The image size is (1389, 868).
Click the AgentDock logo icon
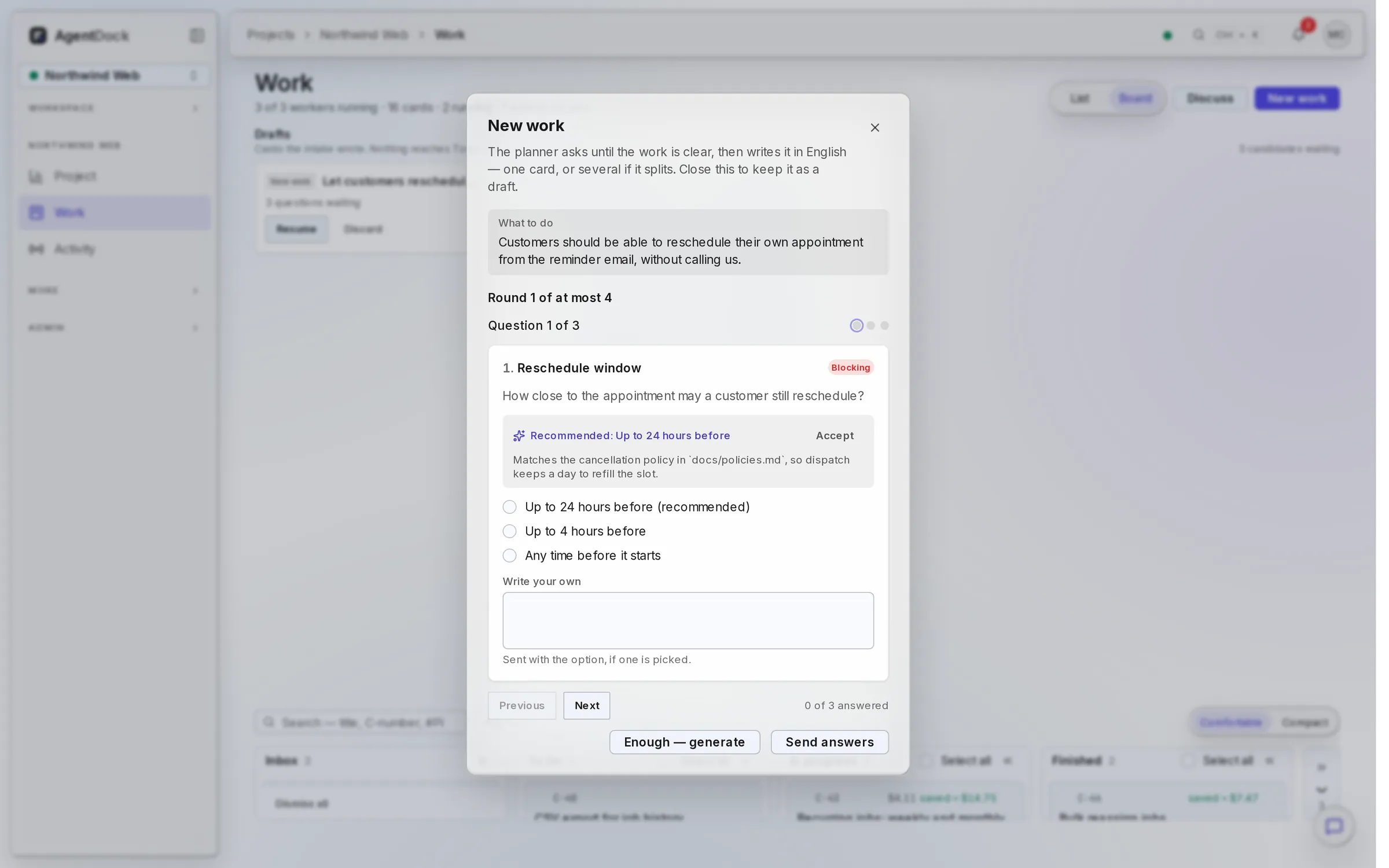click(38, 35)
